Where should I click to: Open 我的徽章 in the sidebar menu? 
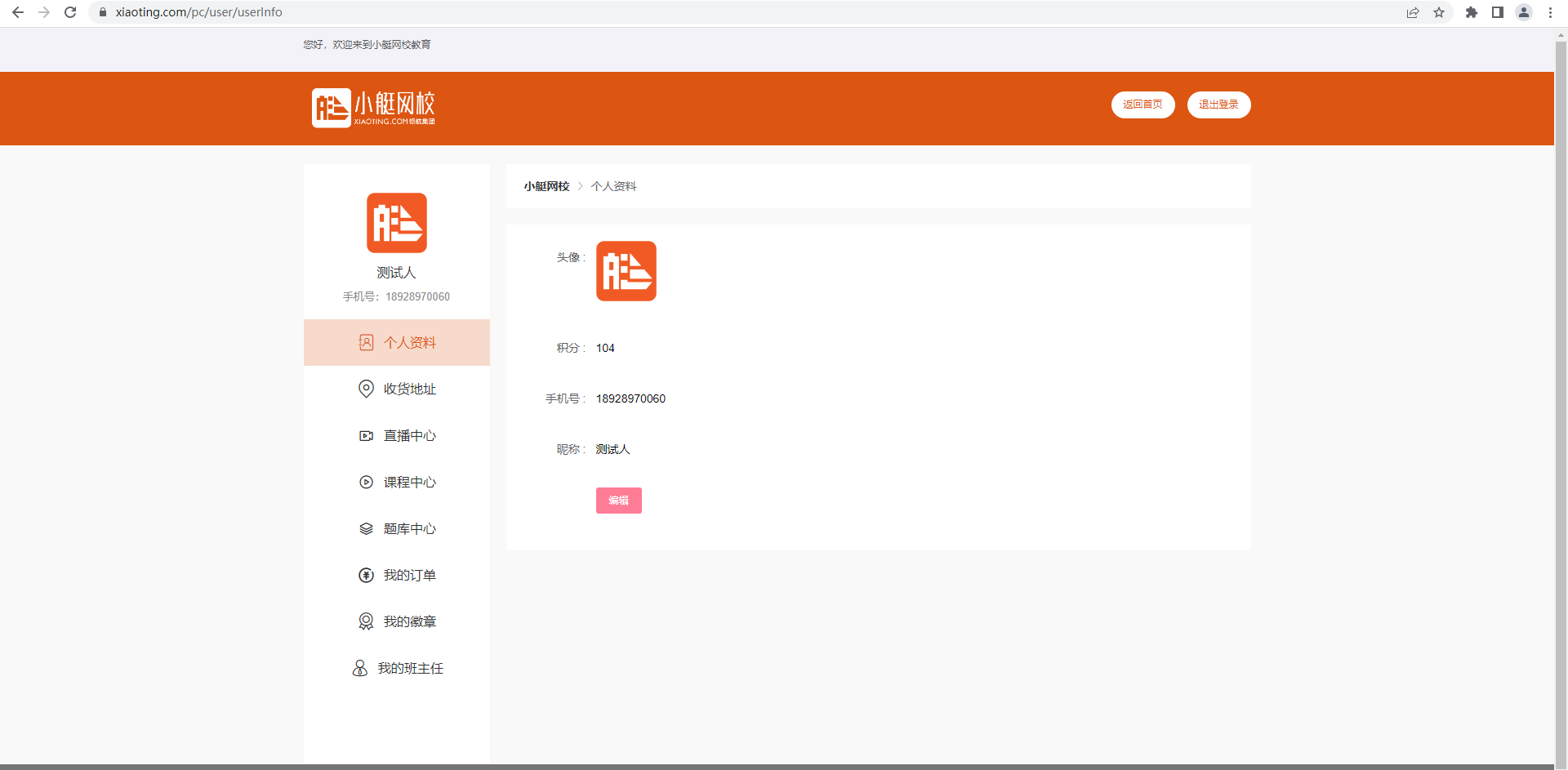coord(397,621)
